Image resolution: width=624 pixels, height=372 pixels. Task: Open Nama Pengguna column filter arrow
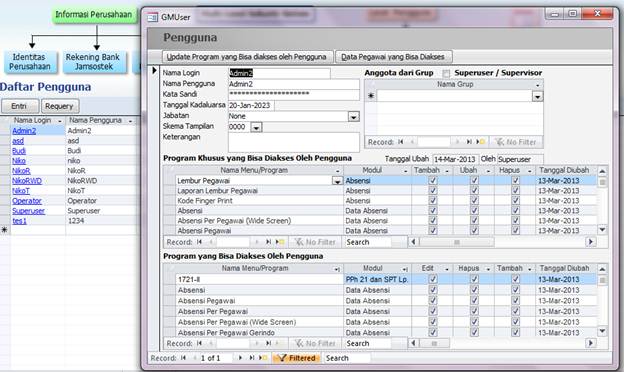131,121
